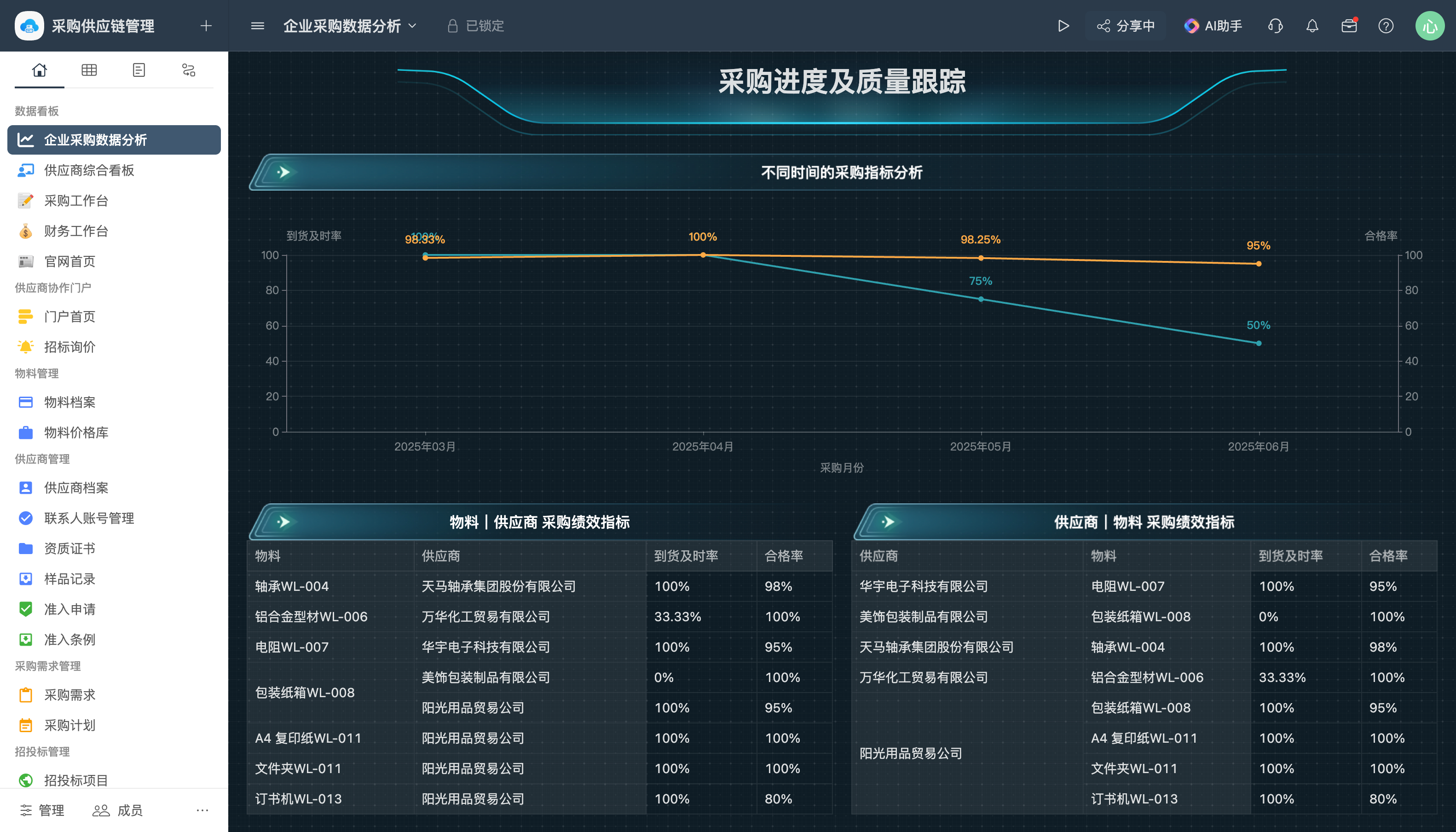Select 物料价格库 from sidebar menu
Viewport: 1456px width, 832px height.
pos(76,433)
